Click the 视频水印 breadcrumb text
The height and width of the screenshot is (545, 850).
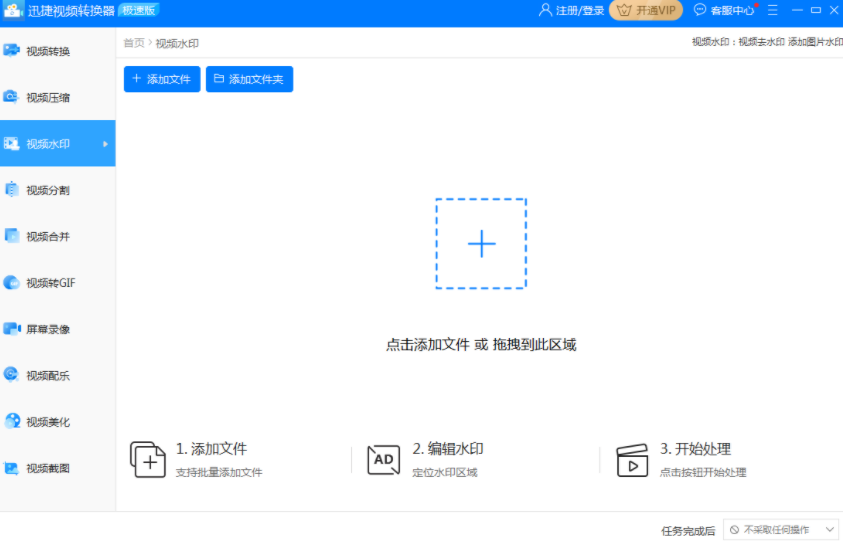[177, 43]
